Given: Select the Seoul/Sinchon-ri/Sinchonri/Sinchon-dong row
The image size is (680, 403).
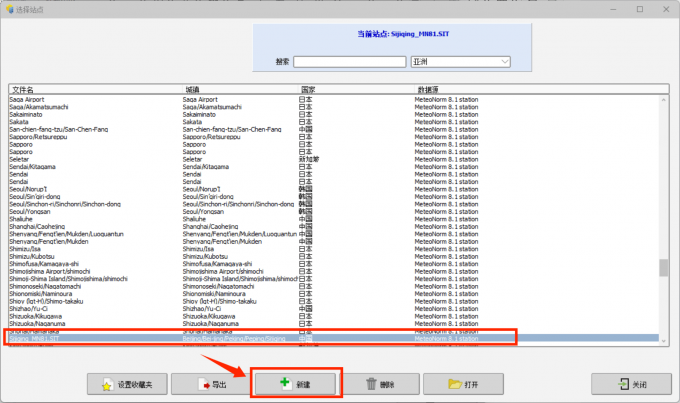Looking at the screenshot, I should click(334, 204).
